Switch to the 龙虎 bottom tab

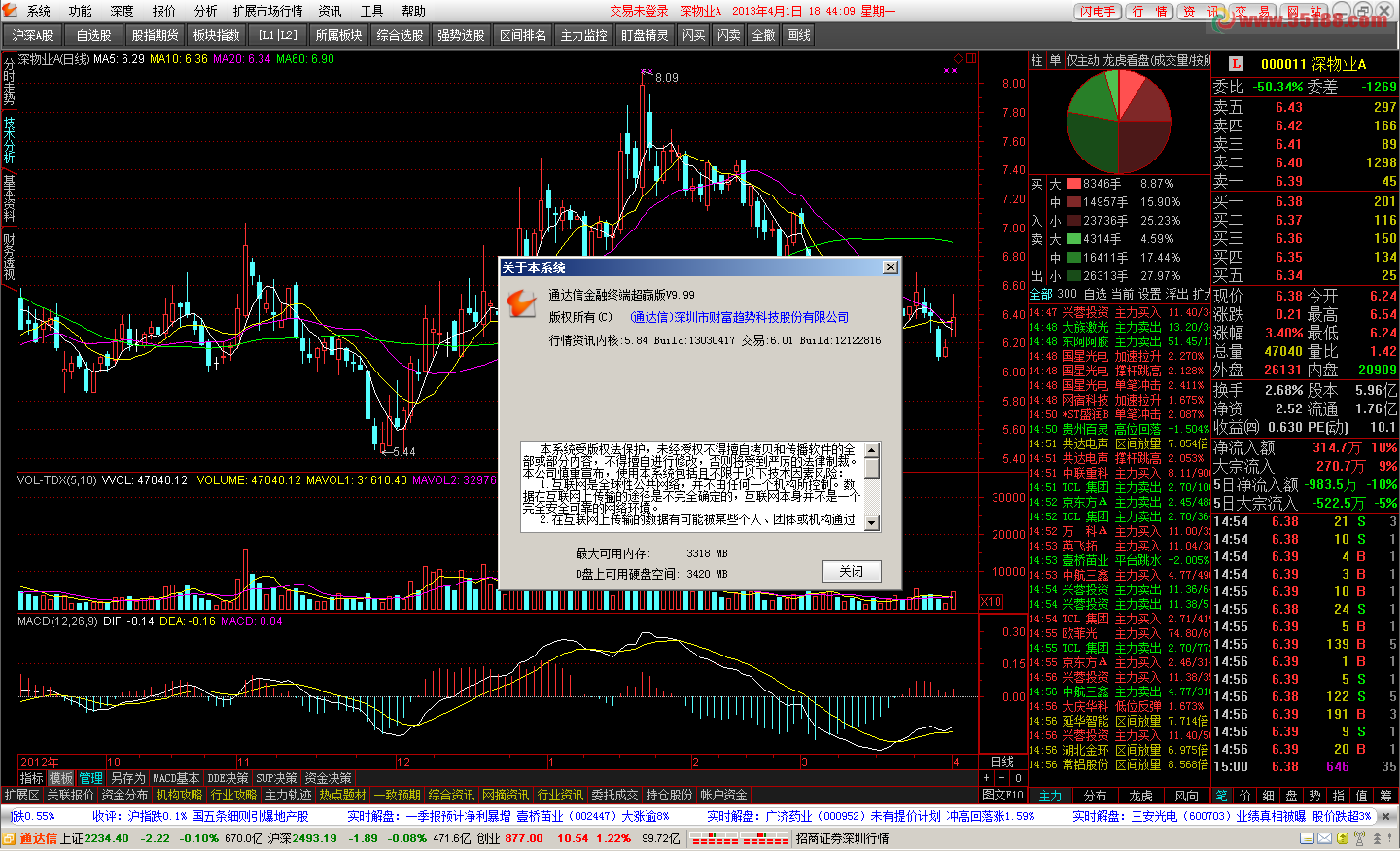(x=1140, y=796)
